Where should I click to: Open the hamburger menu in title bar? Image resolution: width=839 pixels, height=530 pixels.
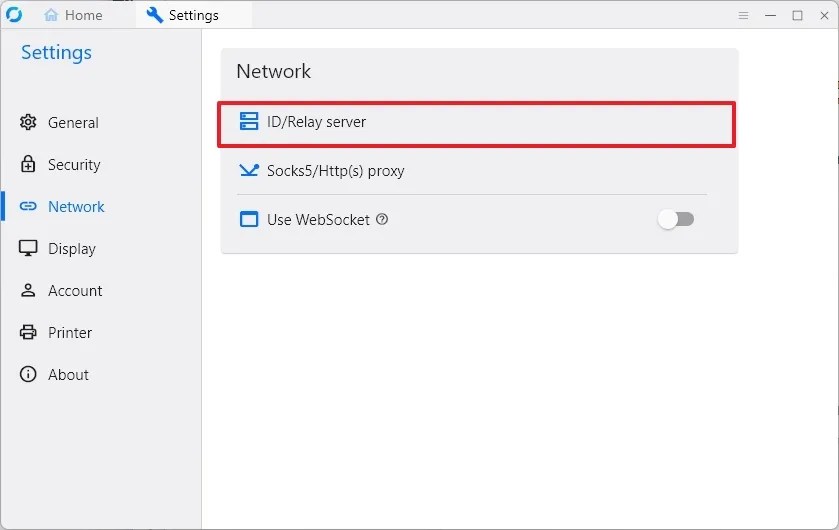coord(743,16)
